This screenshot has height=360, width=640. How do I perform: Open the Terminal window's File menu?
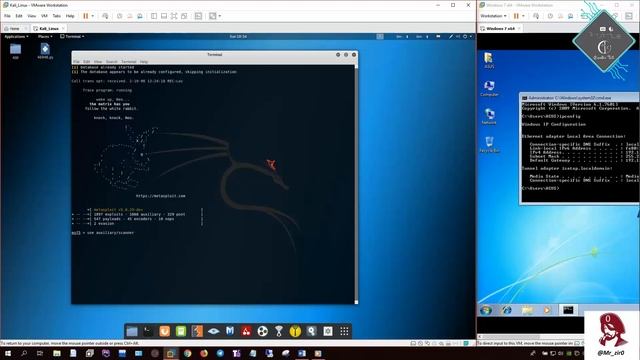76,62
